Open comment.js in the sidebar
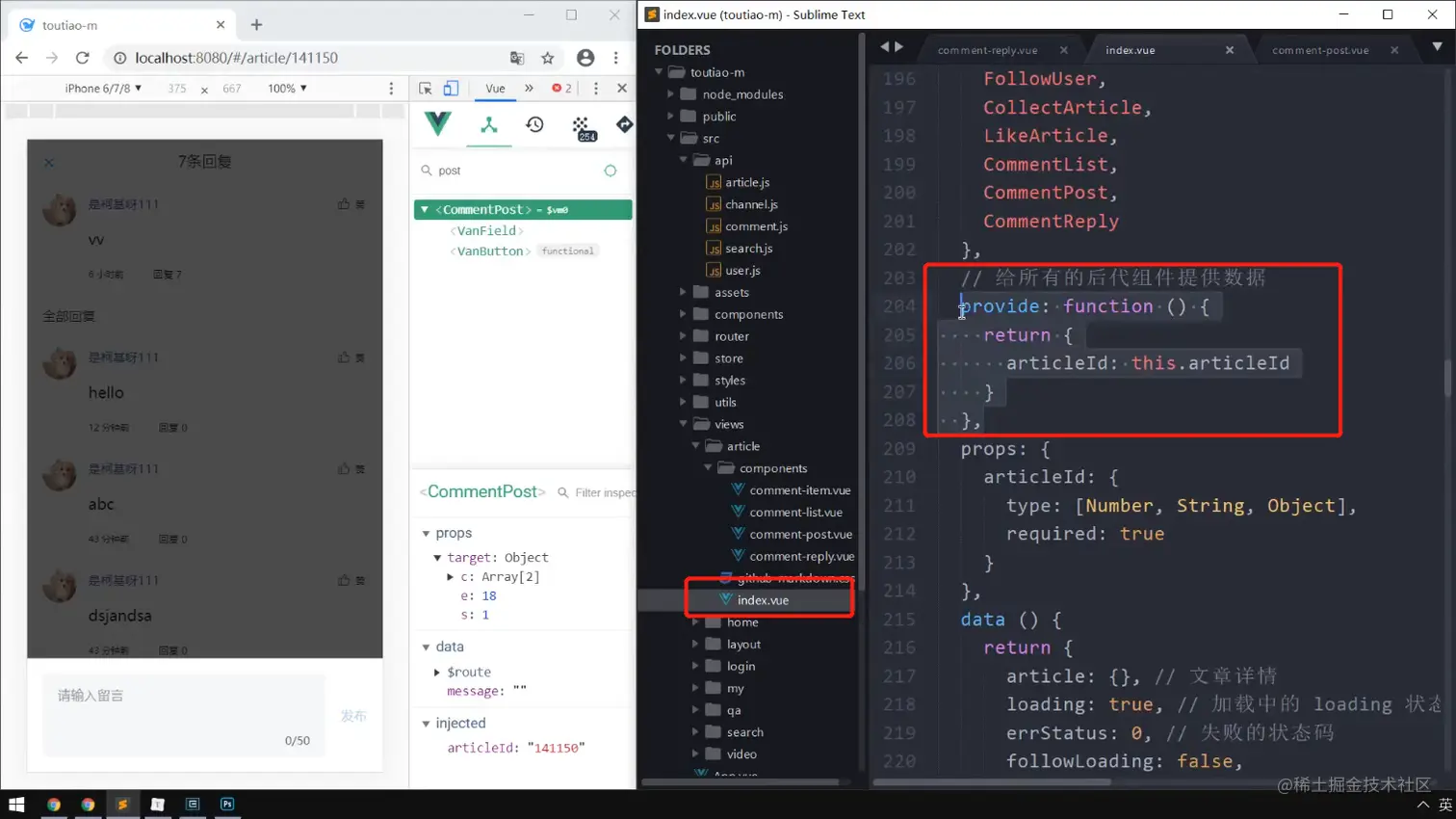This screenshot has width=1456, height=819. pyautogui.click(x=756, y=226)
